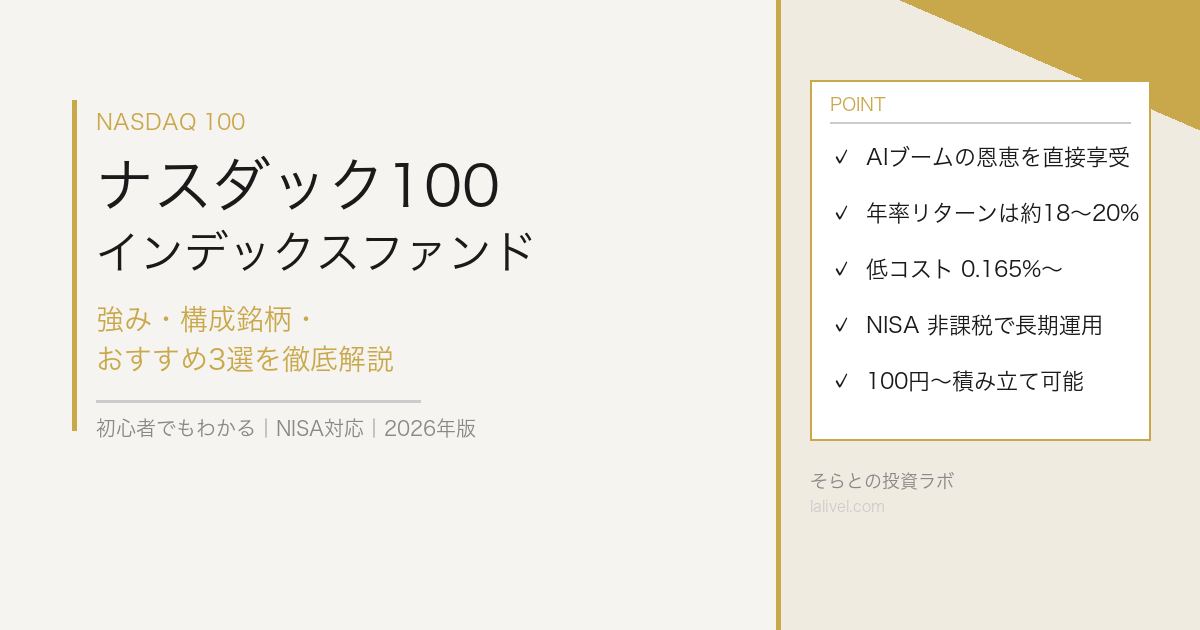Click the checkmark next to 低コスト 0.165%〜

tap(841, 269)
